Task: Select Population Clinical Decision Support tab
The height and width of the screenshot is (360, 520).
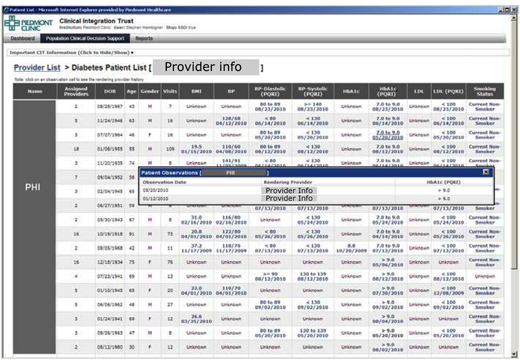Action: pyautogui.click(x=85, y=38)
